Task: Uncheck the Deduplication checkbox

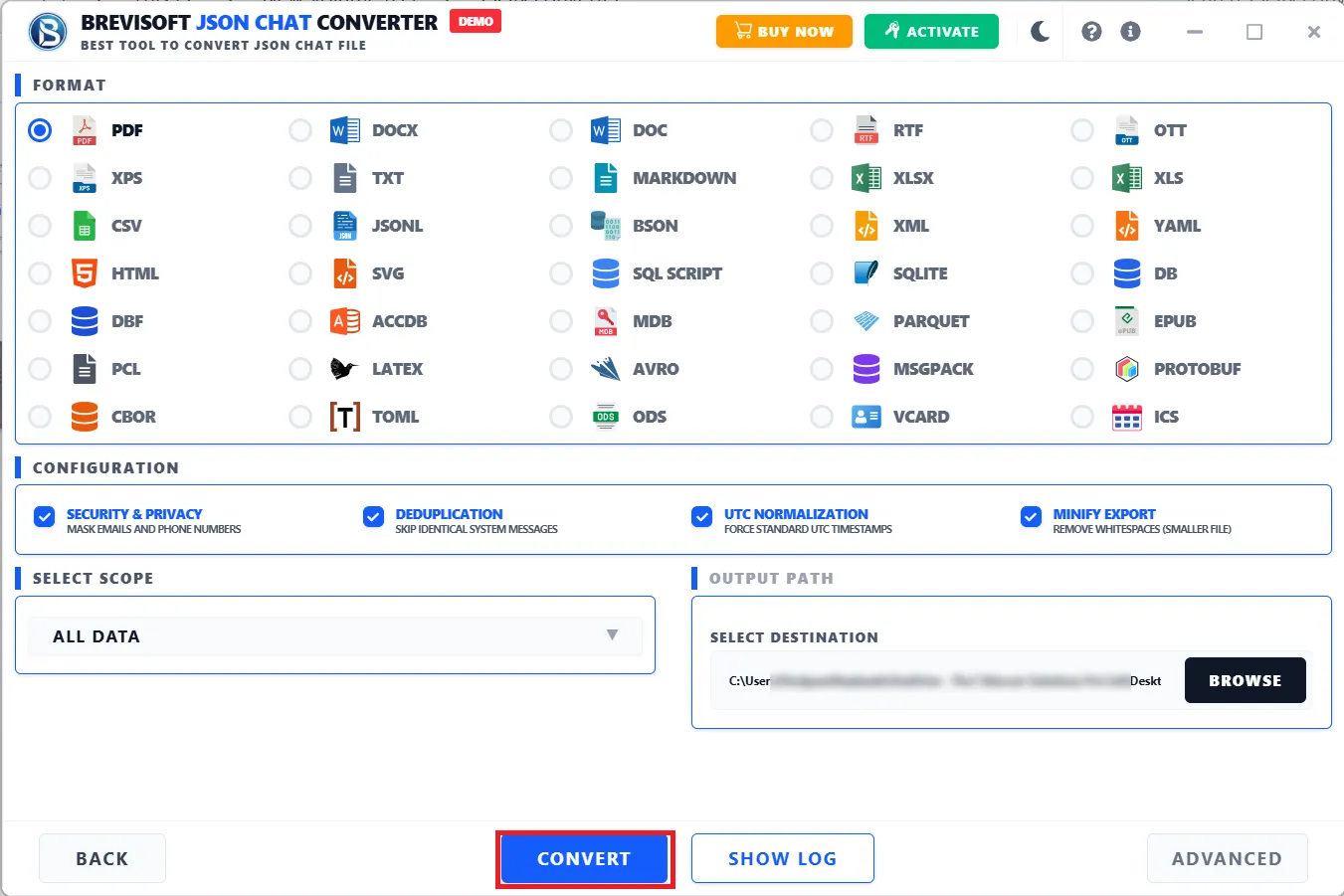Action: [373, 516]
